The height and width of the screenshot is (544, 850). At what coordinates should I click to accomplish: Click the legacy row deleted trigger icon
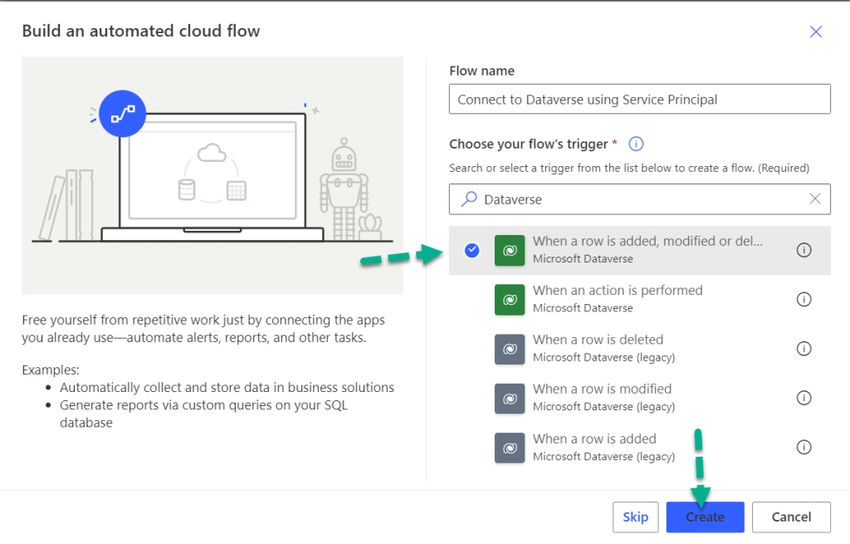pos(509,348)
